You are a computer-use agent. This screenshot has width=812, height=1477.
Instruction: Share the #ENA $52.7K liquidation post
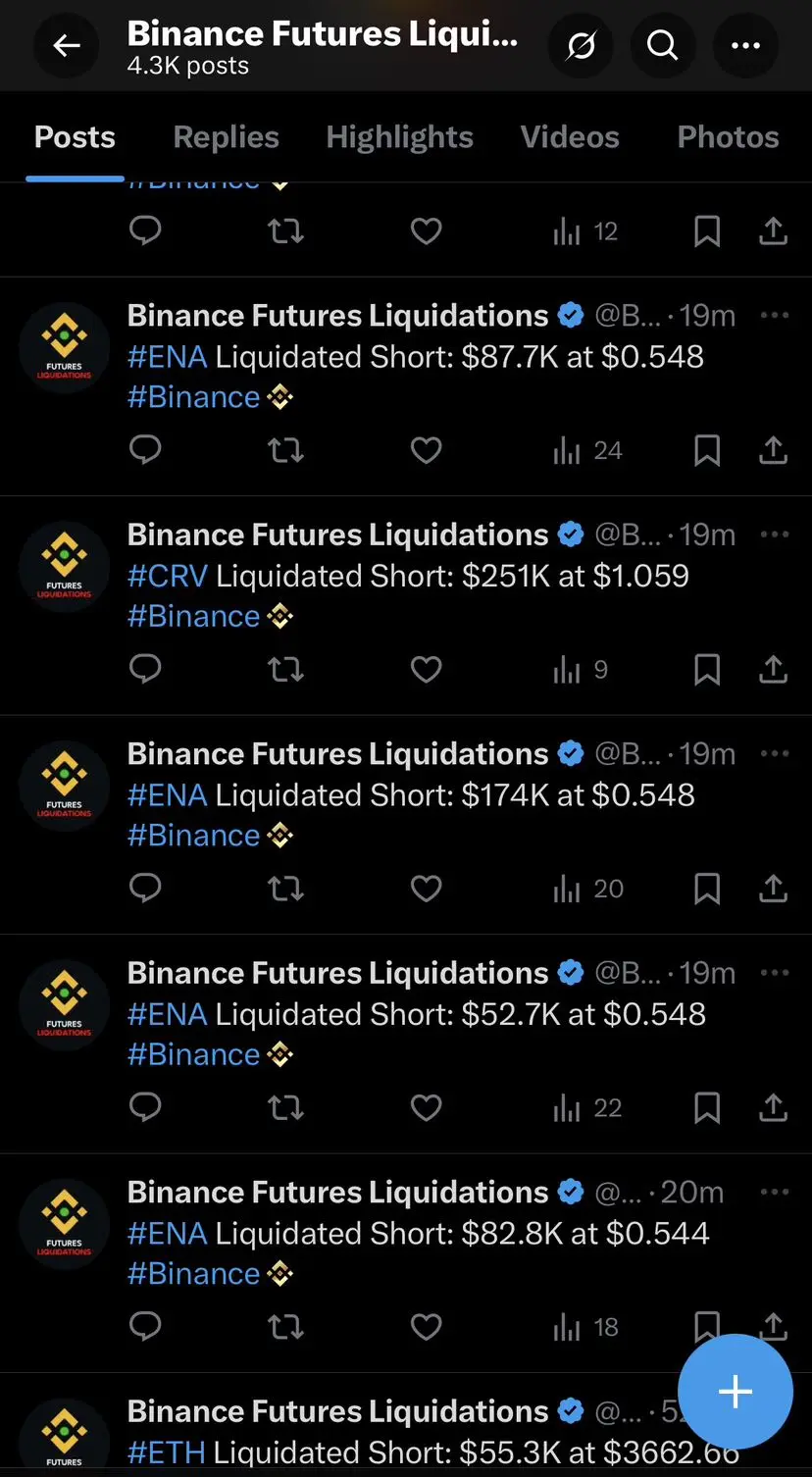773,1107
